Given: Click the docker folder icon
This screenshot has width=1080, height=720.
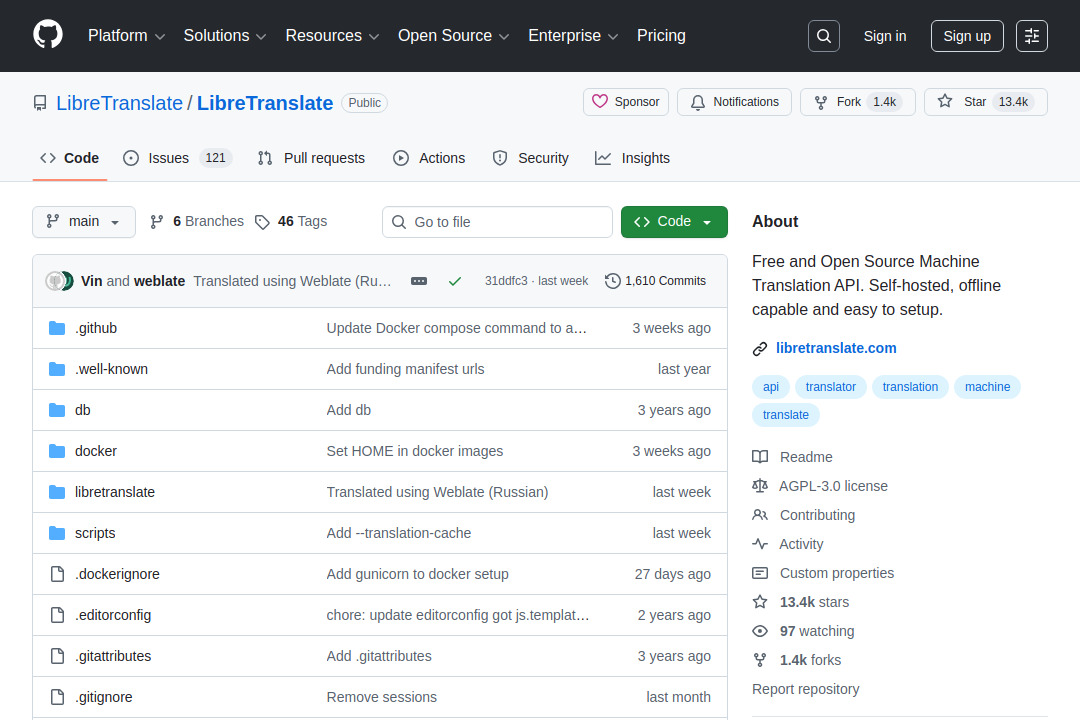Looking at the screenshot, I should pyautogui.click(x=56, y=451).
